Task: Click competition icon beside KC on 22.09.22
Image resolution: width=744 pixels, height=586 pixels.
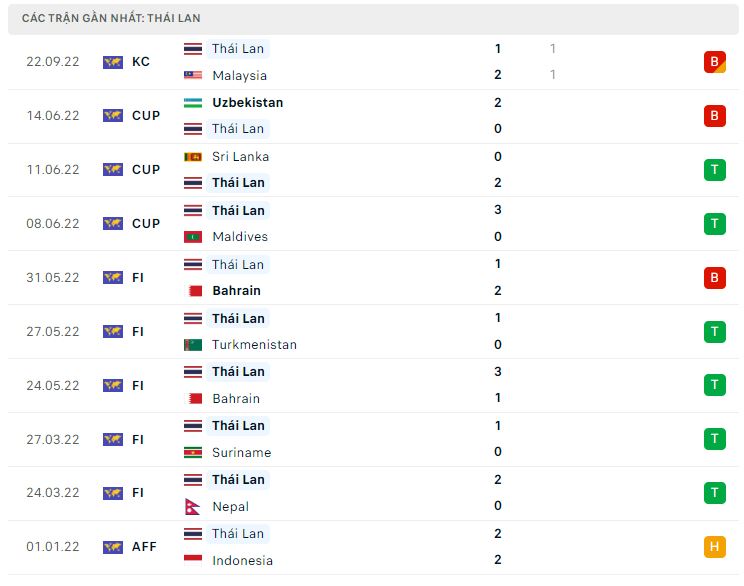Action: (112, 62)
